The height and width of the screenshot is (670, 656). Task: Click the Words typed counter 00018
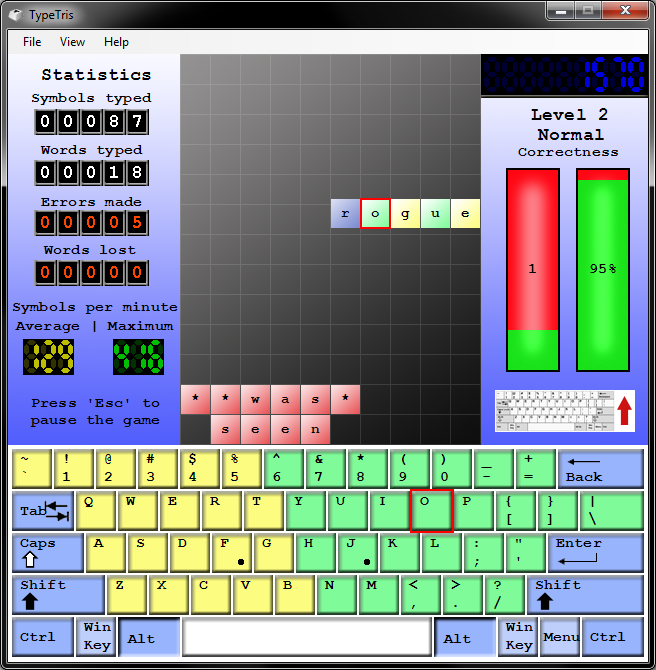click(91, 173)
